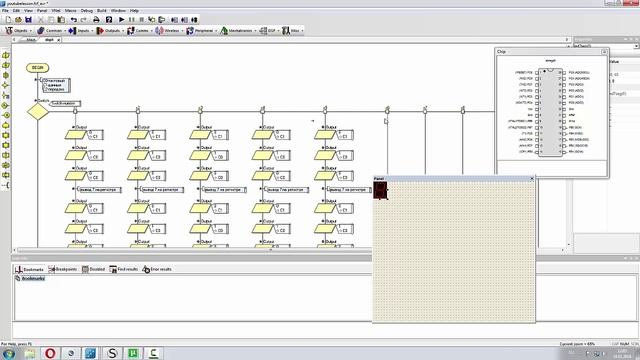Select the BEGIN flowchart node

pos(37,68)
